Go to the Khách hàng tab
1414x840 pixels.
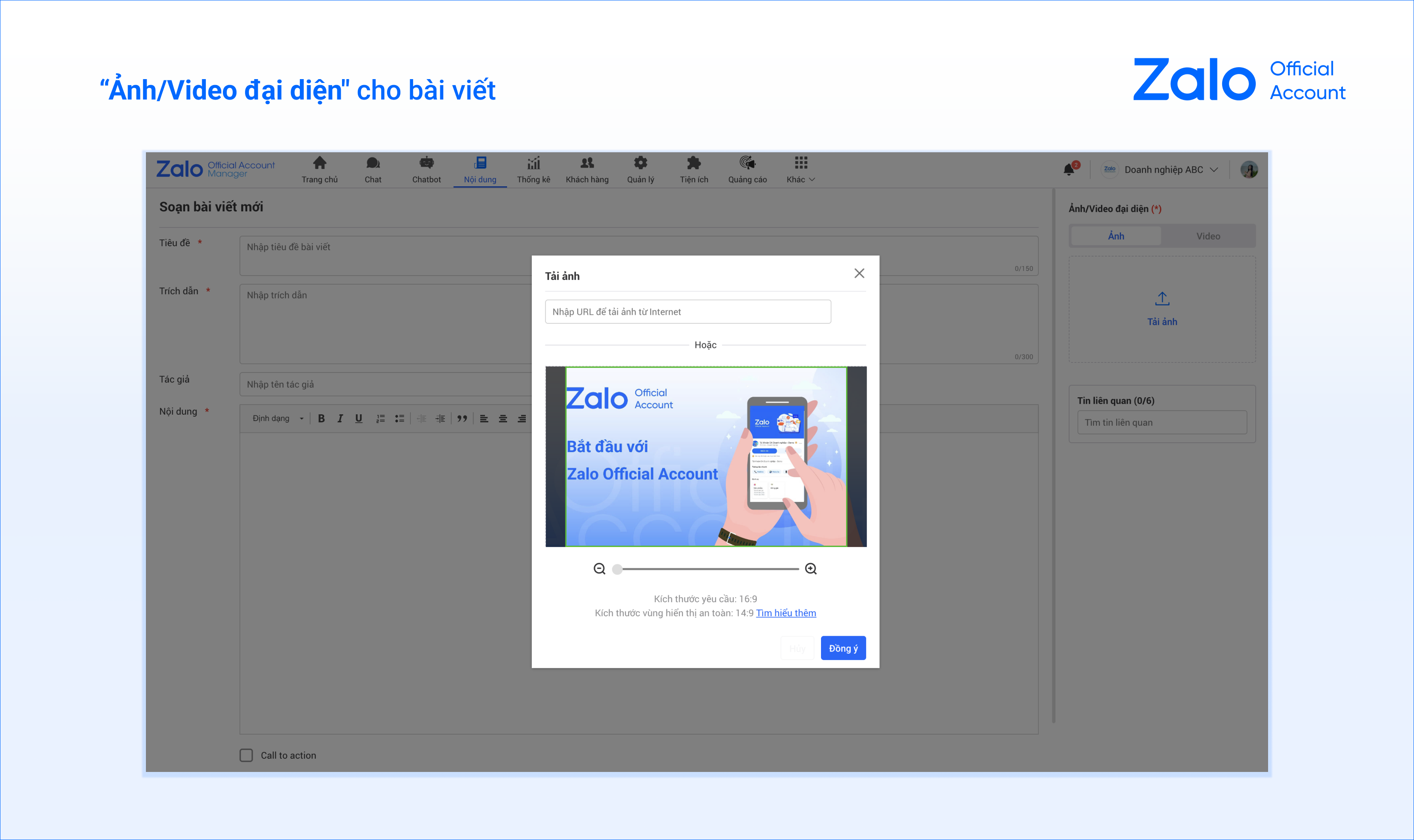point(587,170)
